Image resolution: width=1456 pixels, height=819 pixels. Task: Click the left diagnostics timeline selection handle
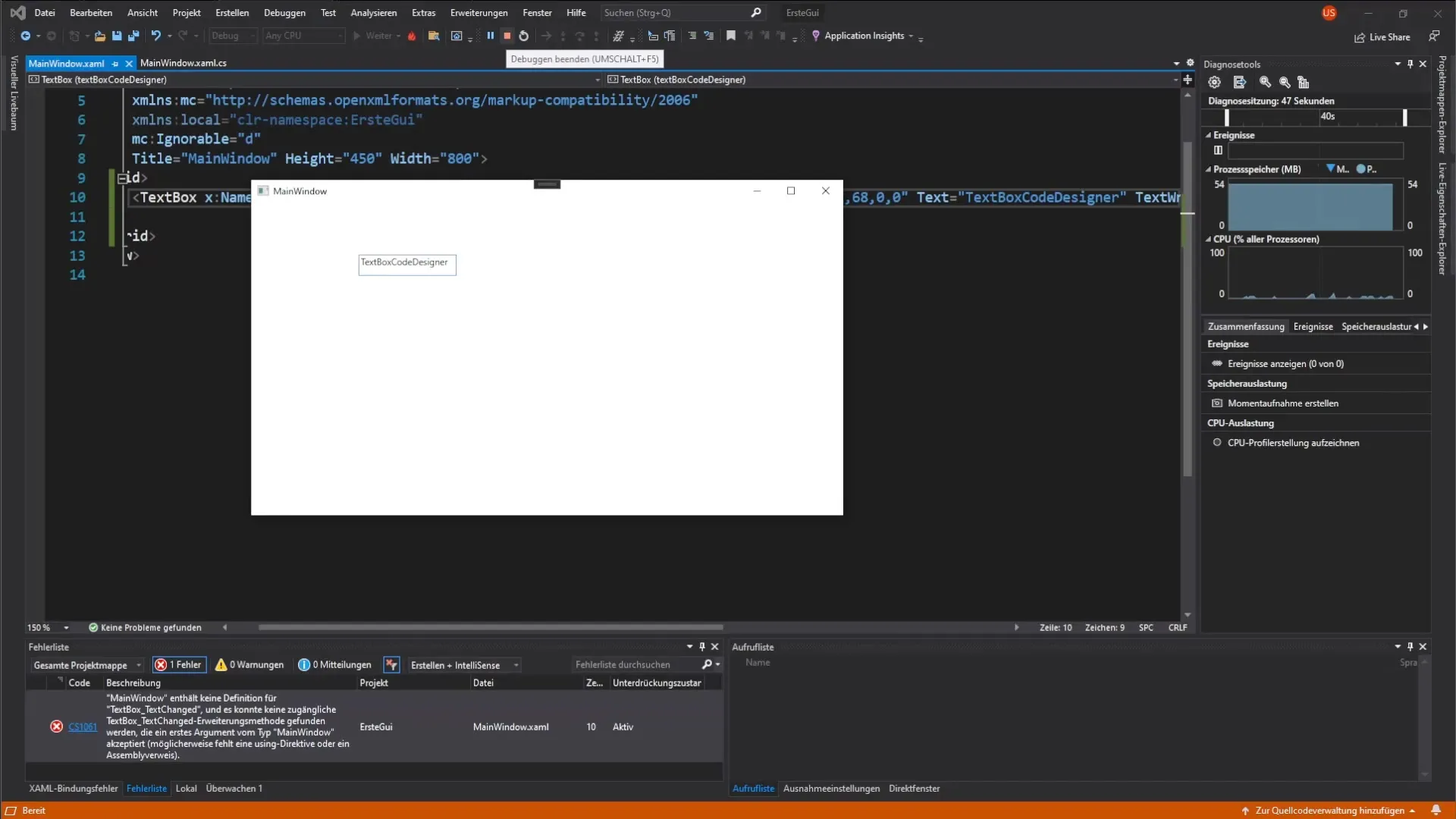pyautogui.click(x=1226, y=118)
